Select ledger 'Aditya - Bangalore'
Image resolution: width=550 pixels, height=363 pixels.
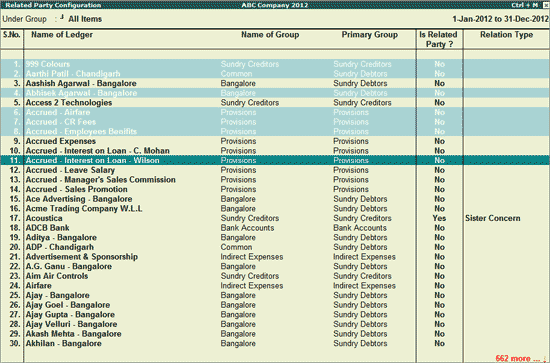(x=61, y=237)
